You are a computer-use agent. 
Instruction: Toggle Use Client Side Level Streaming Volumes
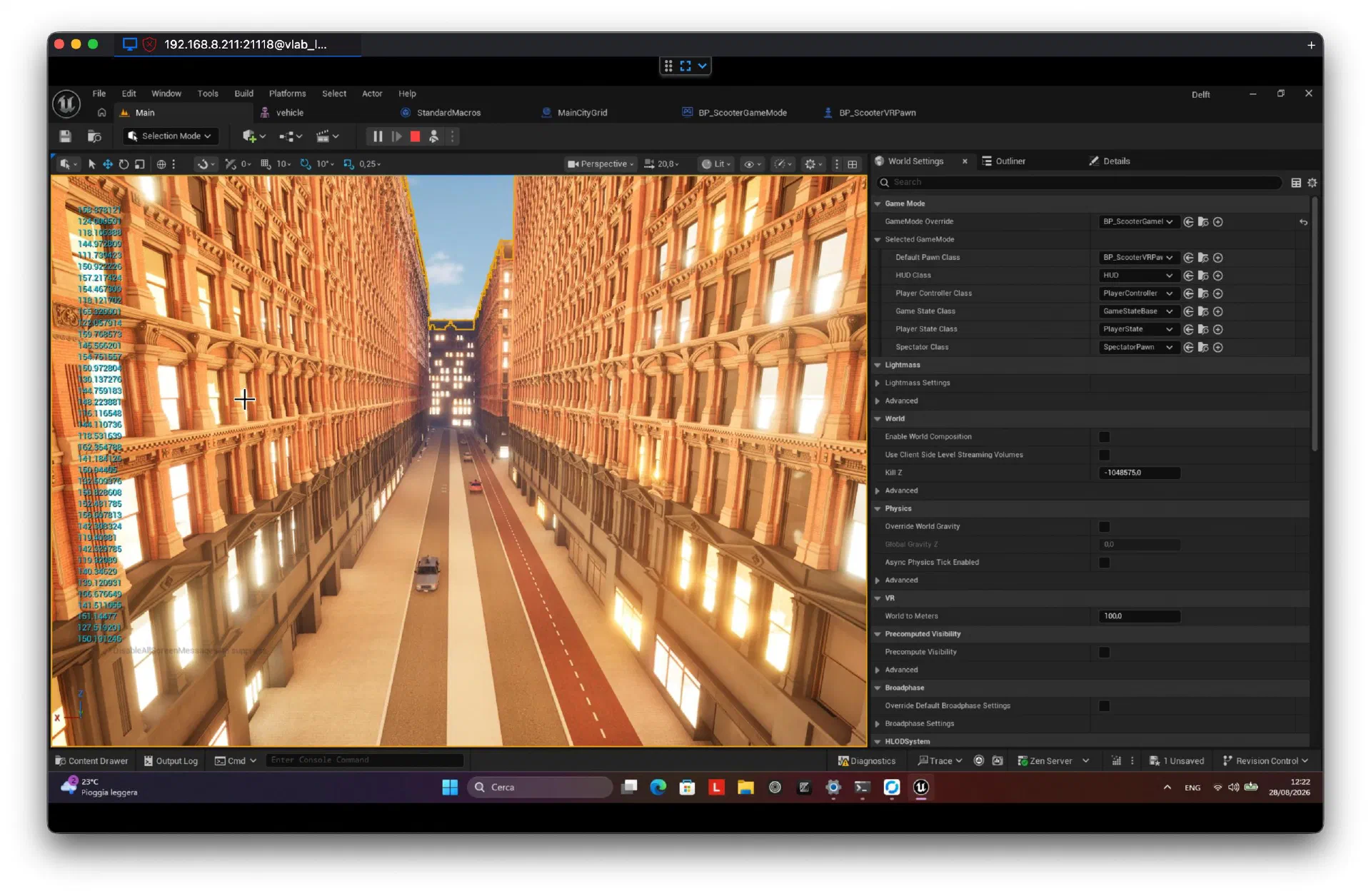click(1105, 455)
